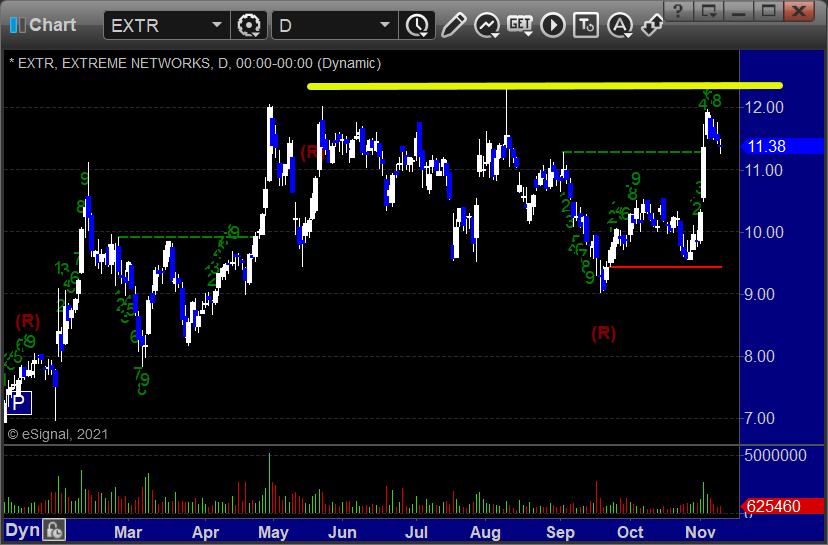Click the link-windows chain icon
Image resolution: width=828 pixels, height=545 pixels.
click(x=652, y=25)
